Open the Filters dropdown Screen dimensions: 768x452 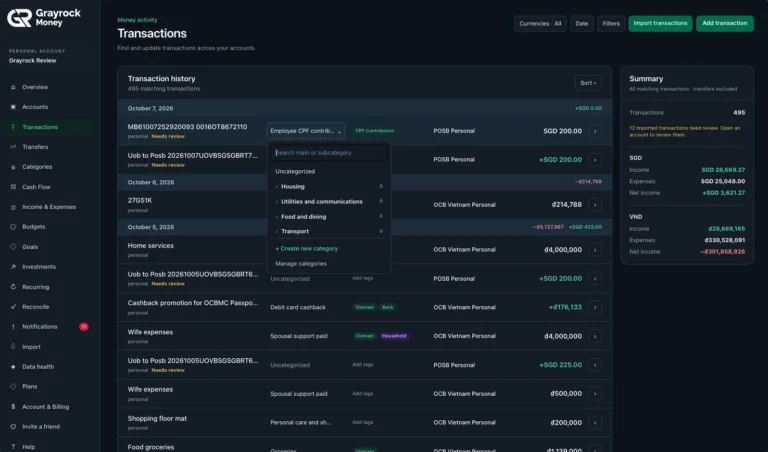(611, 24)
